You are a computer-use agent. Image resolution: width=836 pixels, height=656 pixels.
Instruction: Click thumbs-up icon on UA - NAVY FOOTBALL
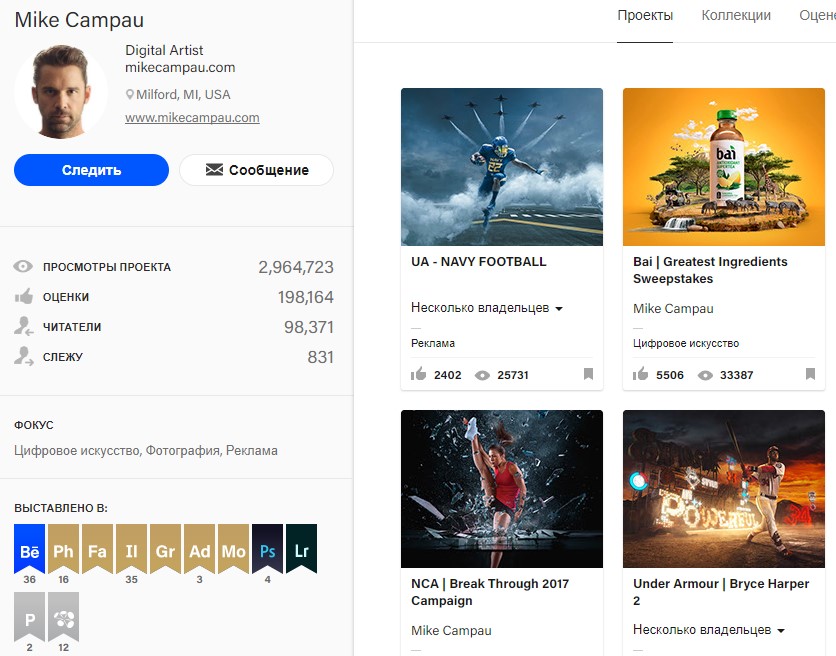(x=419, y=374)
